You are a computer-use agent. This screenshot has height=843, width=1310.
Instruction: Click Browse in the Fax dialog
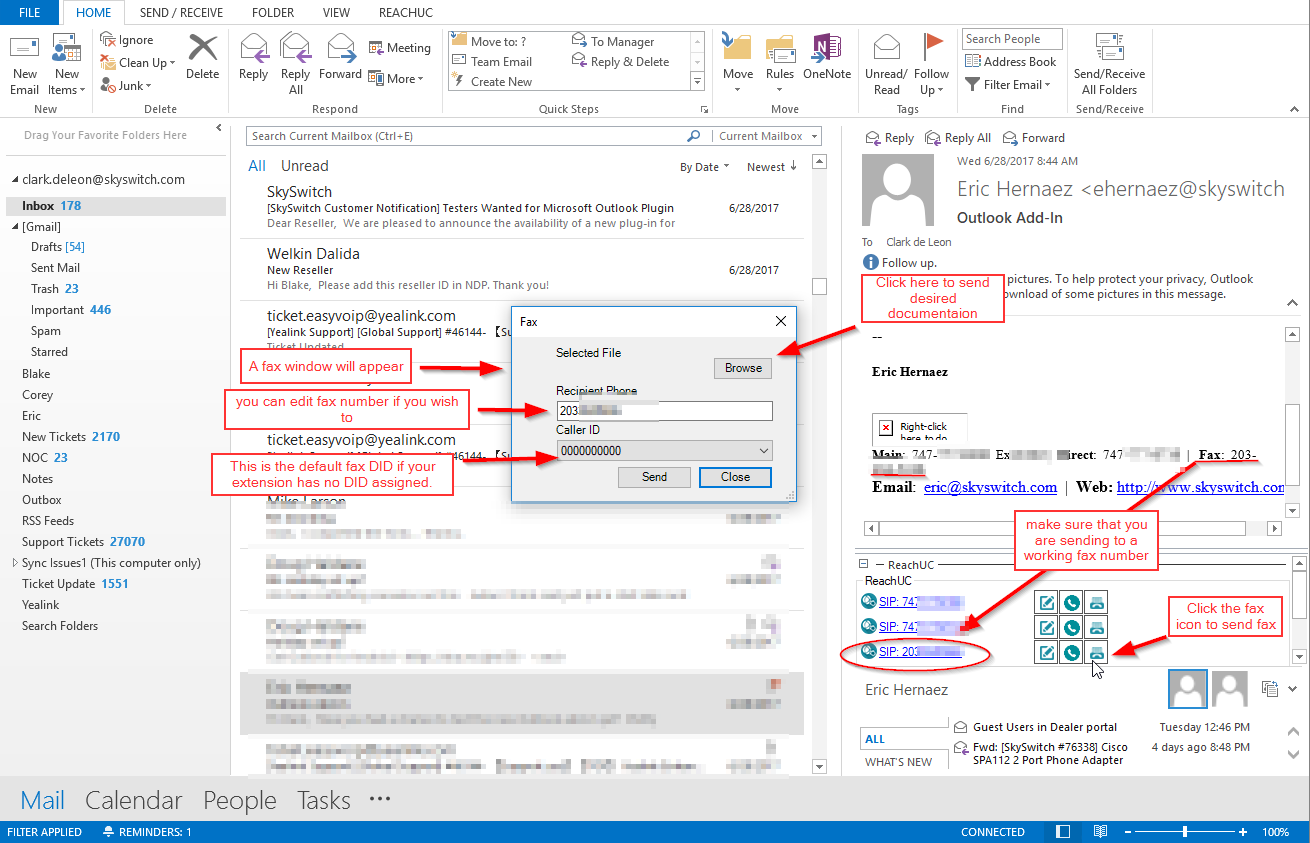click(743, 368)
